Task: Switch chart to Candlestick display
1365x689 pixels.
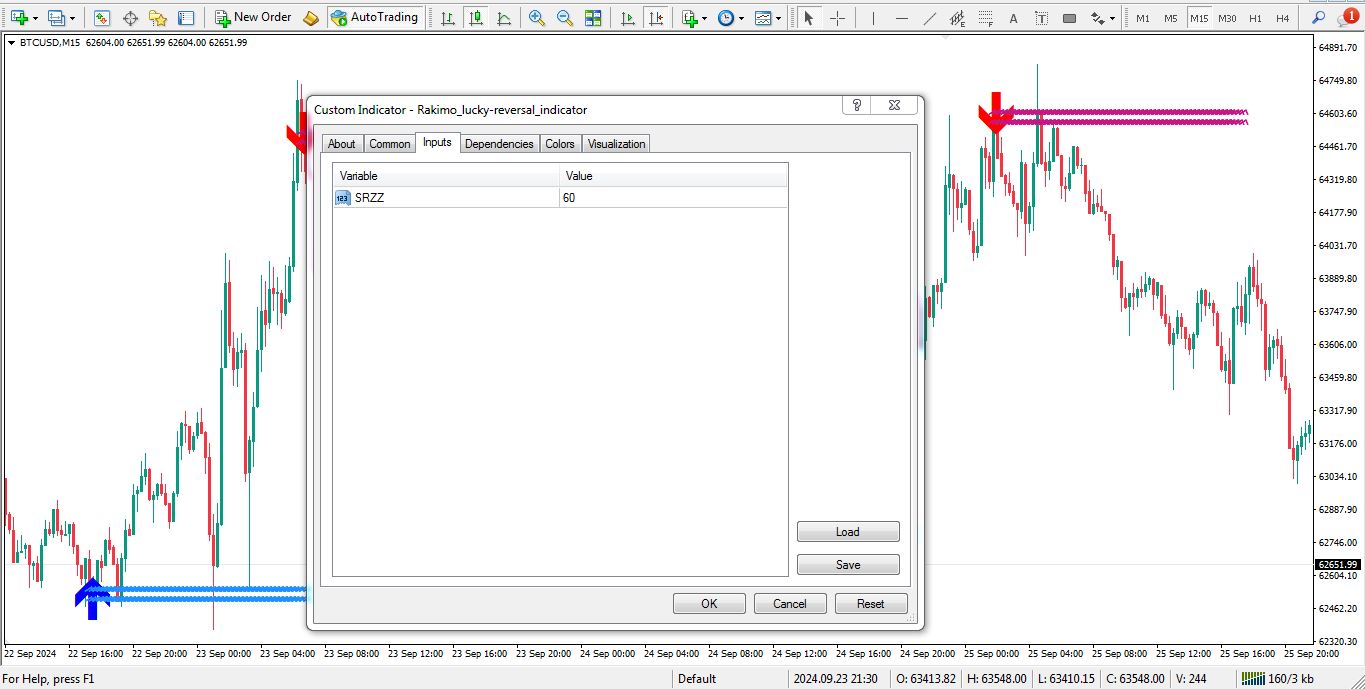Action: (x=476, y=17)
